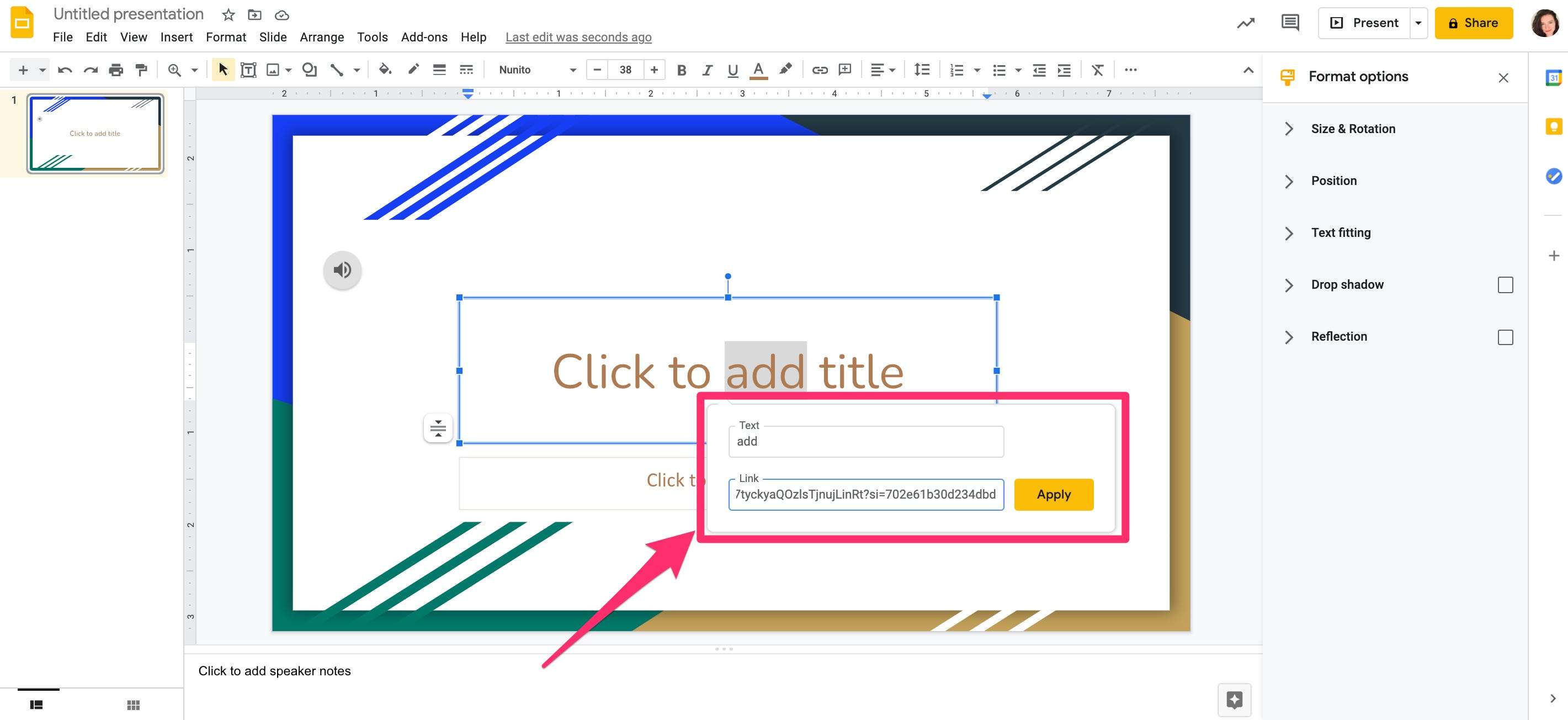Click the text highlight color icon

pos(783,70)
